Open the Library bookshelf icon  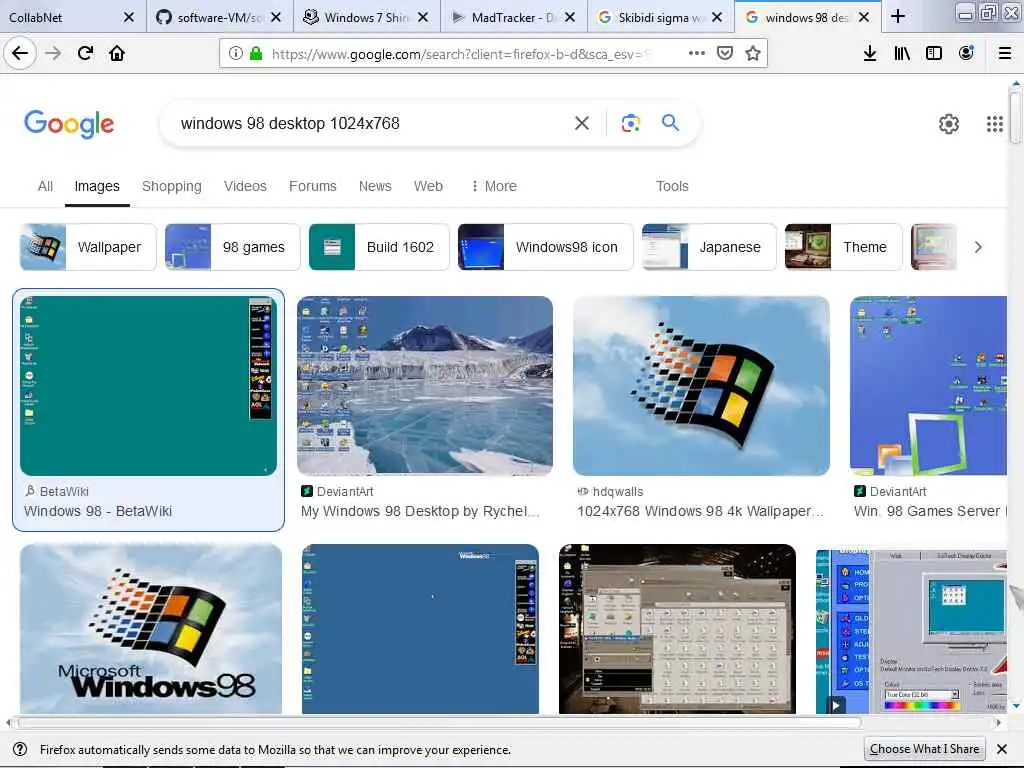pos(901,53)
